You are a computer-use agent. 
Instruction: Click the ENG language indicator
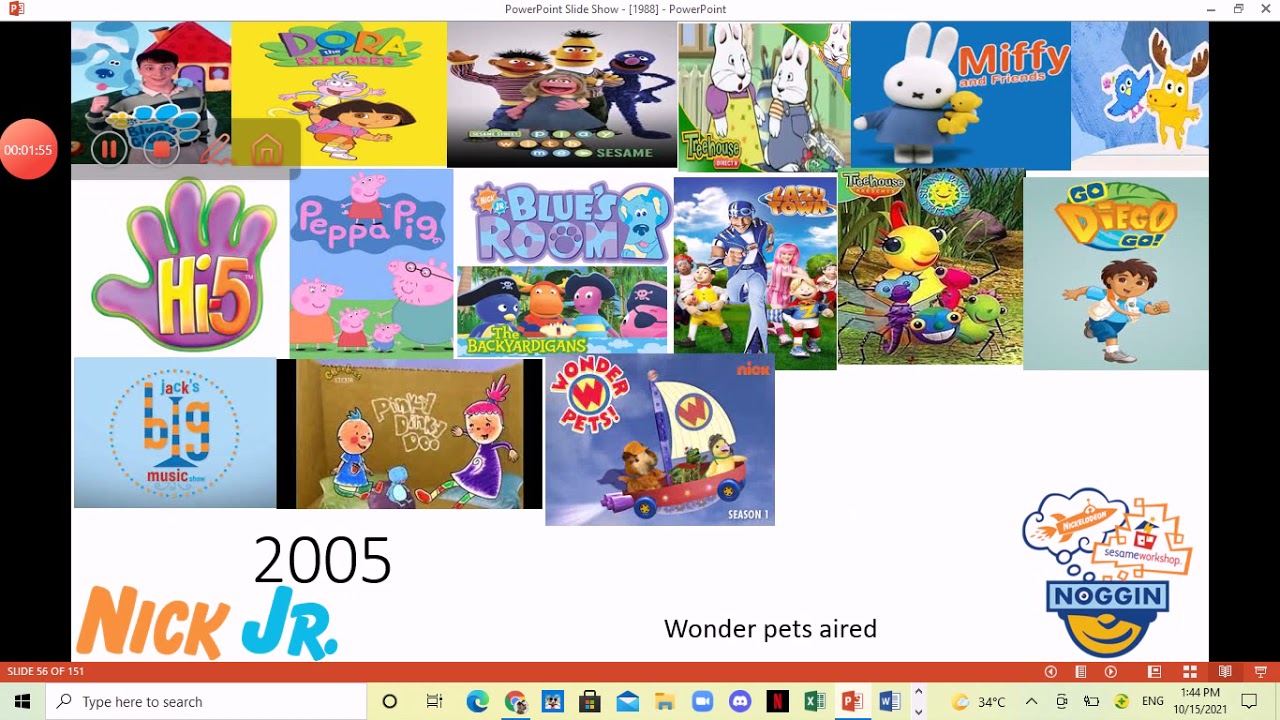click(1152, 702)
